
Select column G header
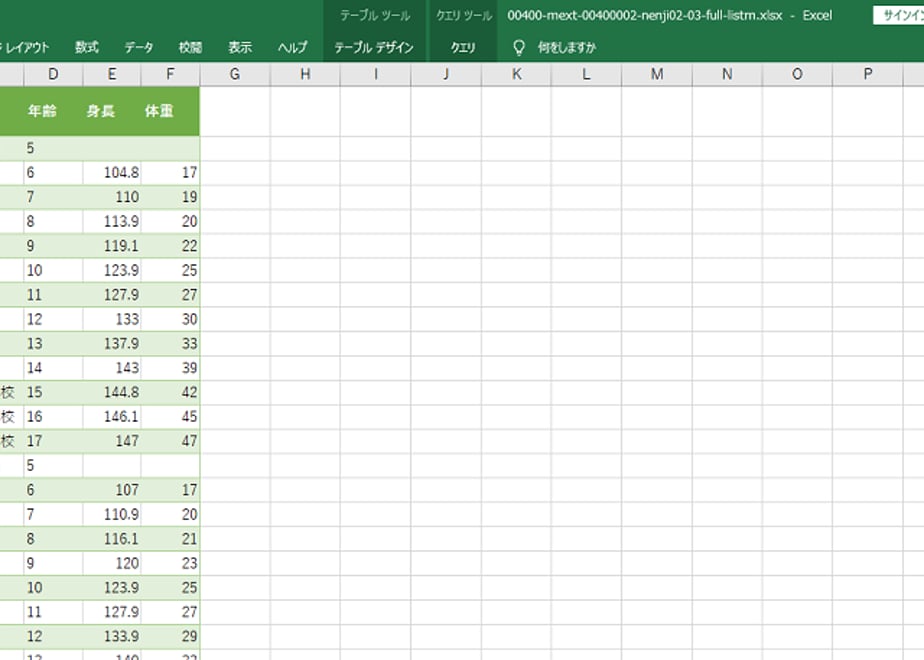235,74
